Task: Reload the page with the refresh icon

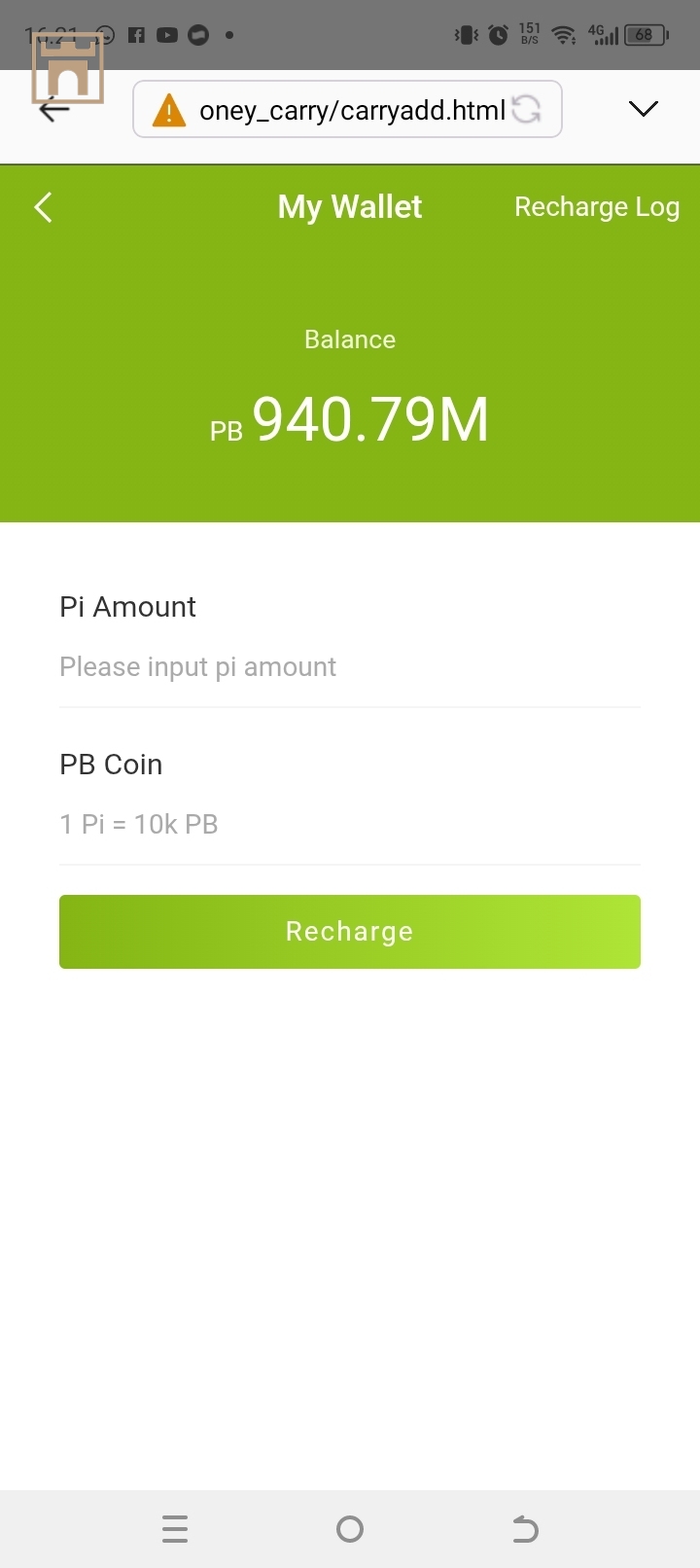Action: point(526,110)
